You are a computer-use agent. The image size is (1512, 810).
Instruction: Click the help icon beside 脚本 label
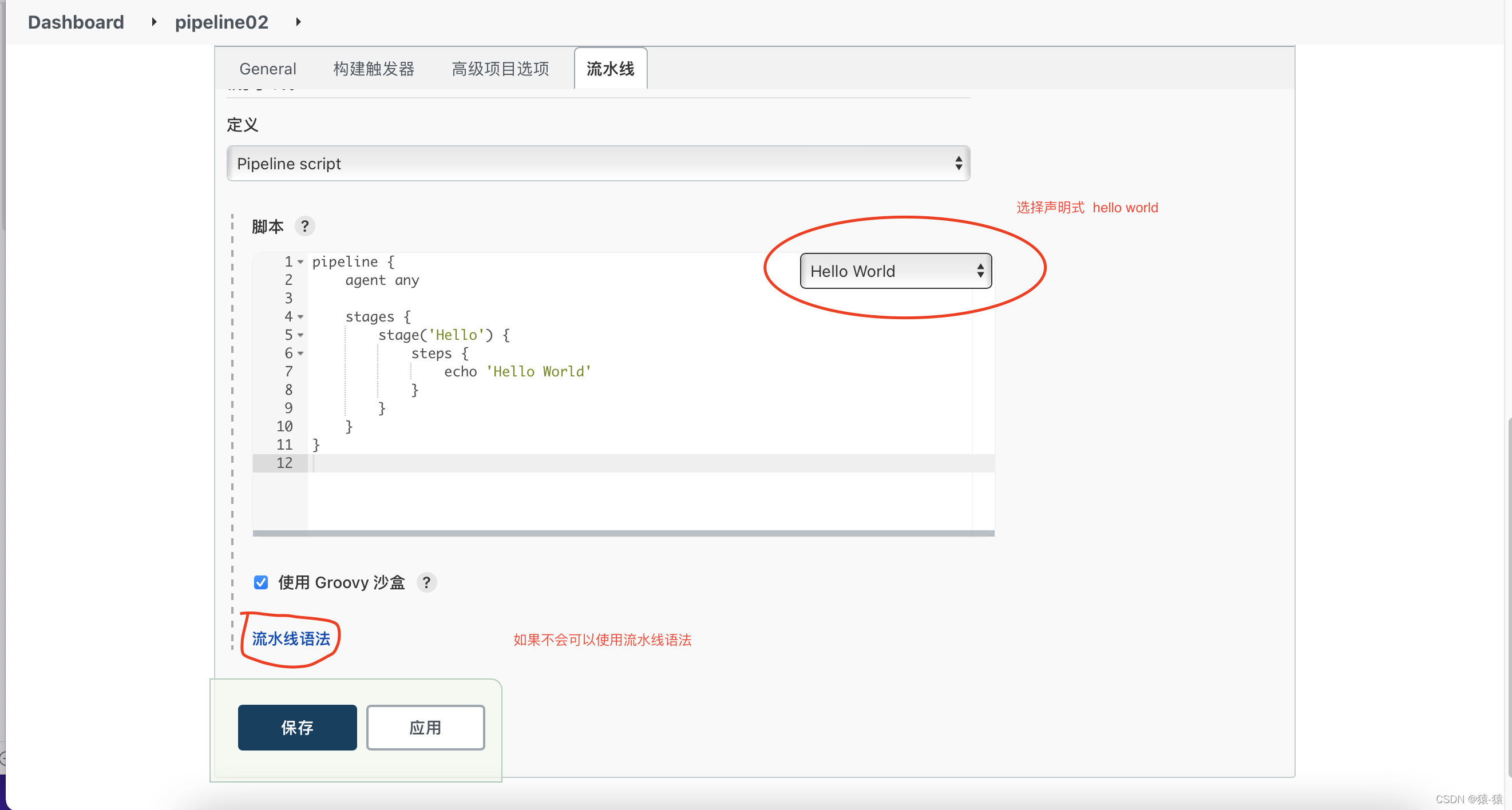[304, 227]
